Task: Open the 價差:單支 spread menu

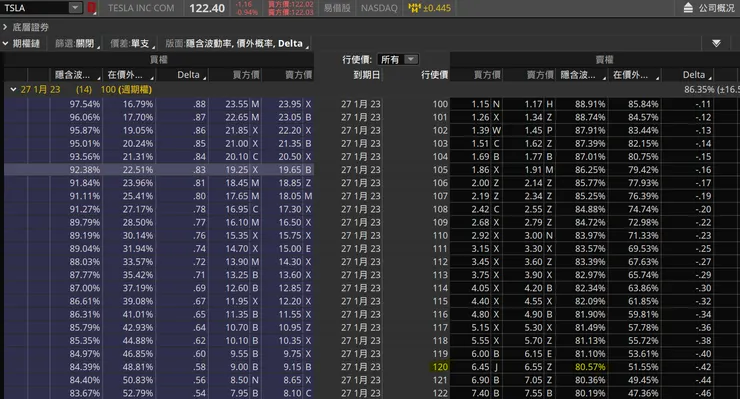Action: coord(133,43)
